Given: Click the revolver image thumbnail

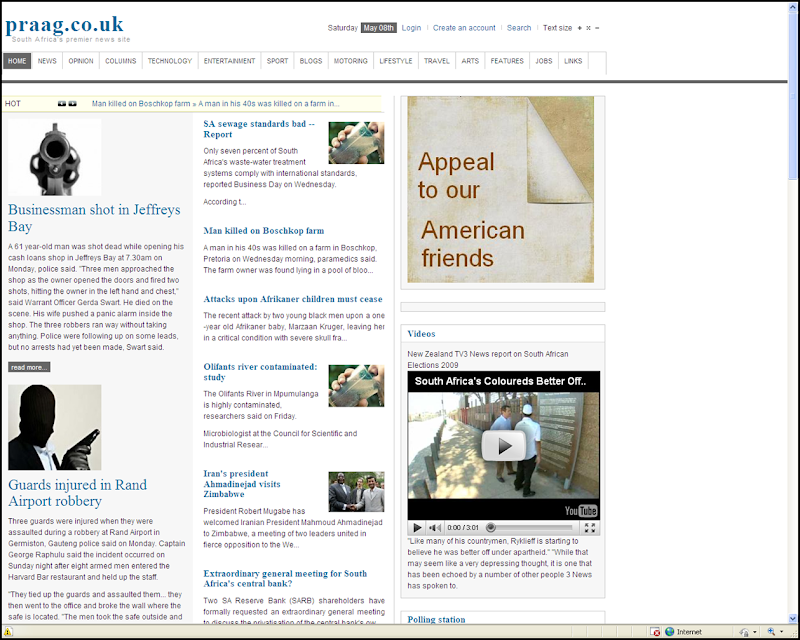Looking at the screenshot, I should coord(55,157).
